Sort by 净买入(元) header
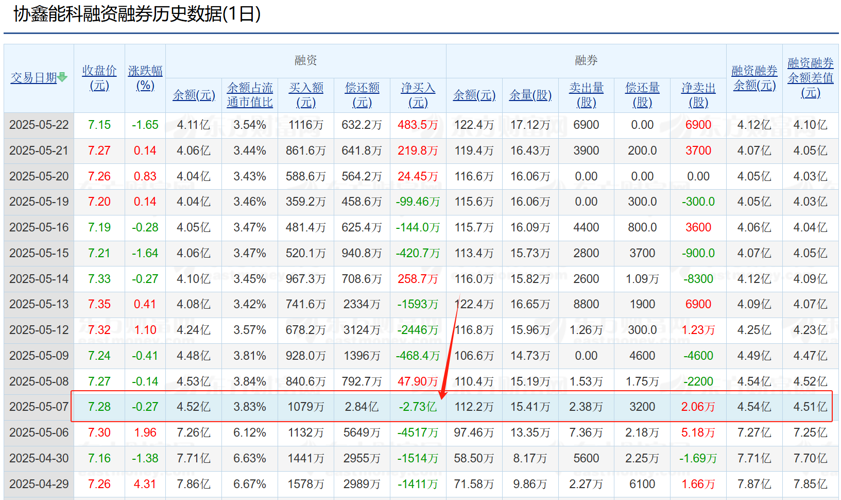This screenshot has width=841, height=500. (x=418, y=94)
